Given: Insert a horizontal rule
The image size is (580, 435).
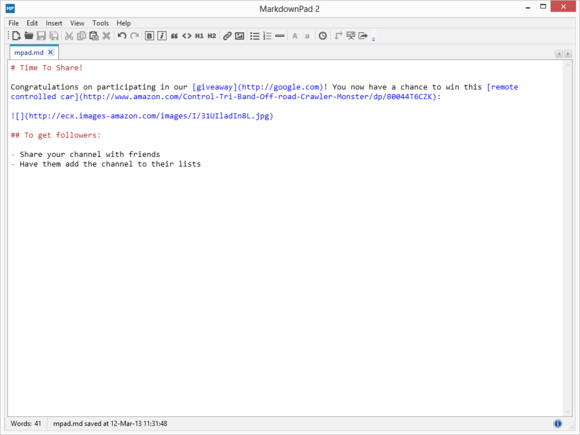Looking at the screenshot, I should 280,36.
